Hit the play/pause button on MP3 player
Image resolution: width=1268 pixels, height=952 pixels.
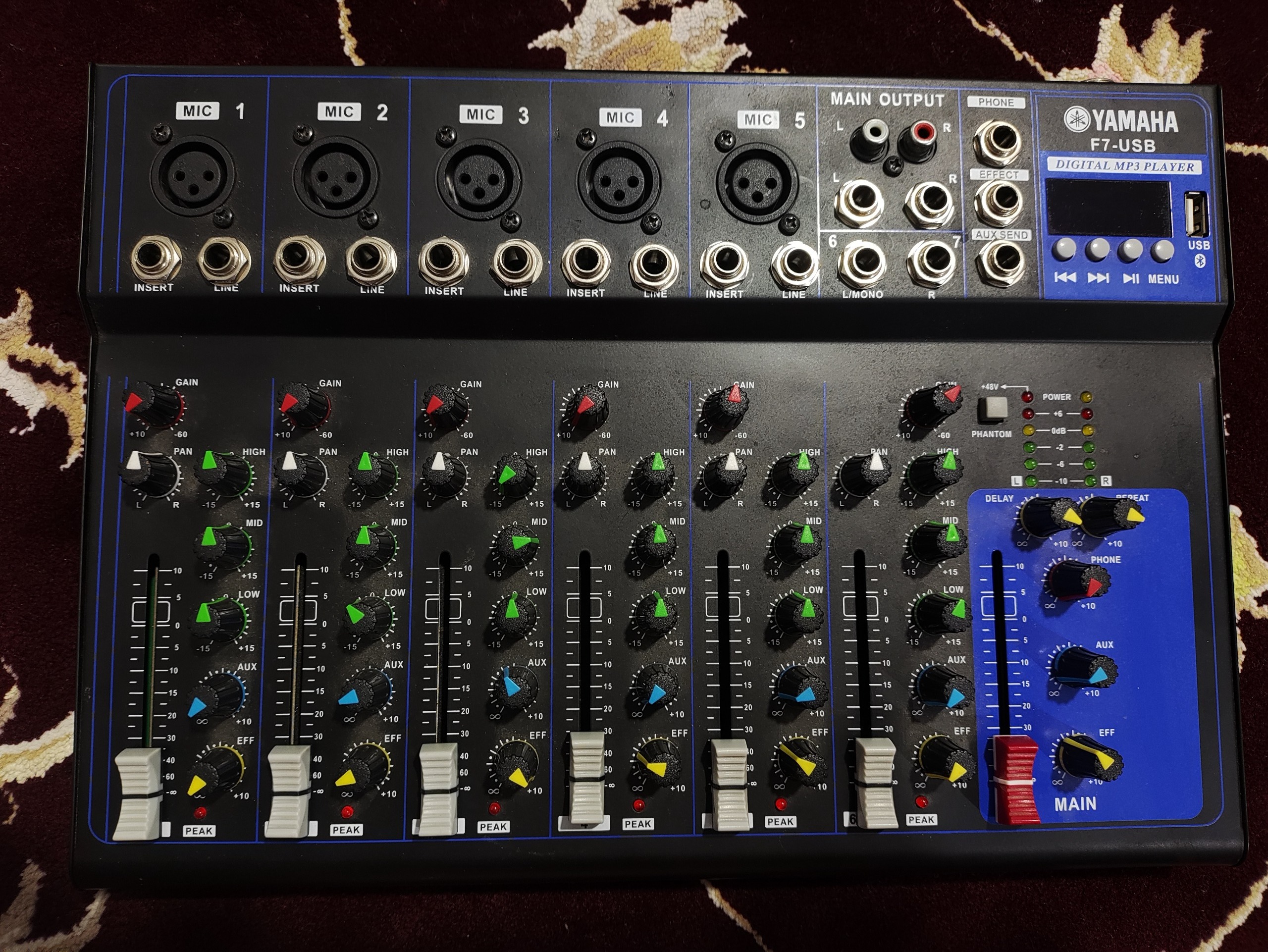pos(1131,250)
